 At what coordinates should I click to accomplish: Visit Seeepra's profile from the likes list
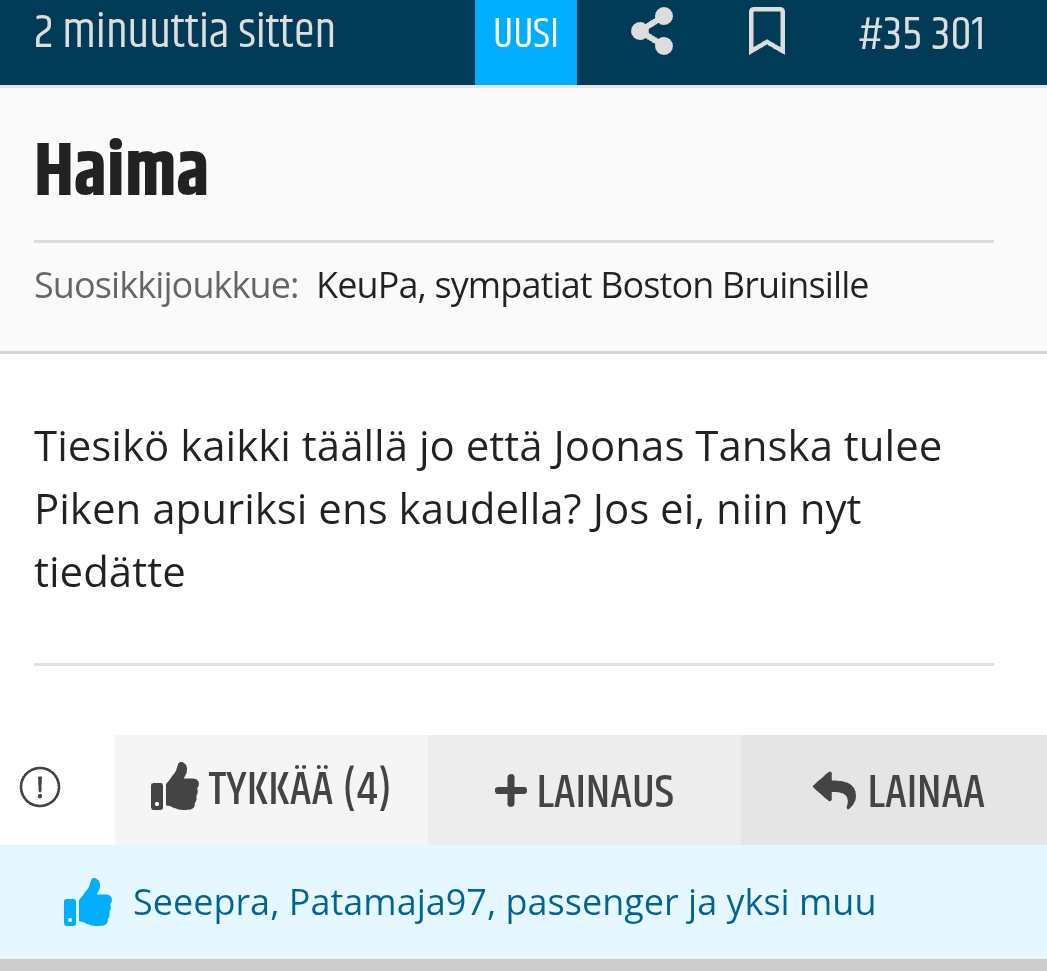(205, 903)
